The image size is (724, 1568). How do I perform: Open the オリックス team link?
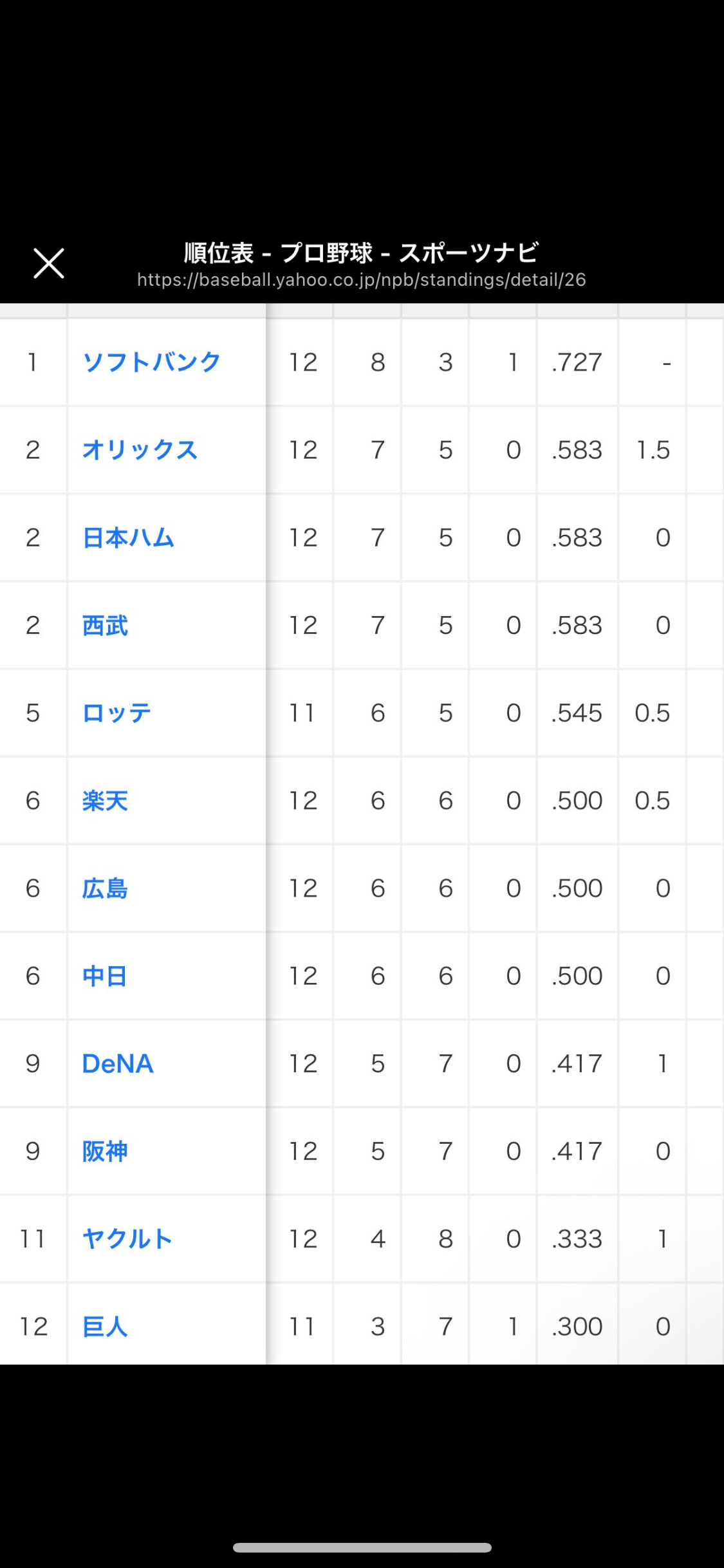tap(140, 450)
